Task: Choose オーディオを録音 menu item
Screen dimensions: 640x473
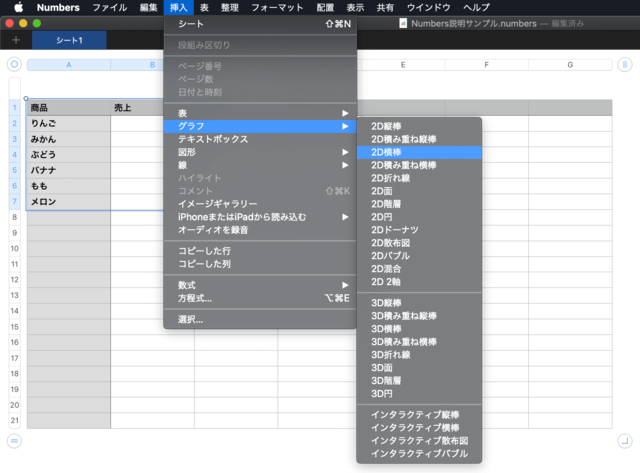Action: pos(260,230)
